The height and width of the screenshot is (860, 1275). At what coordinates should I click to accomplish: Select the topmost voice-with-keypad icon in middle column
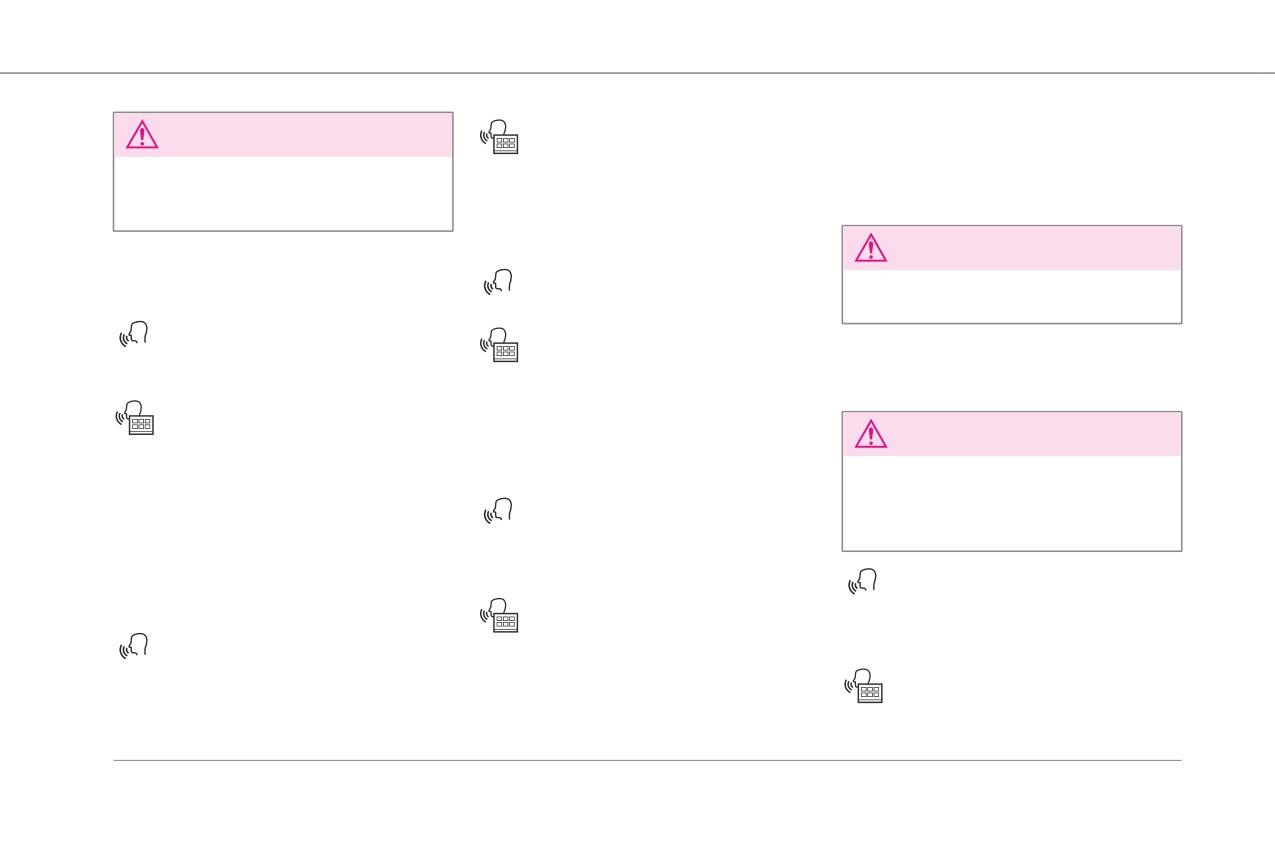(x=499, y=137)
